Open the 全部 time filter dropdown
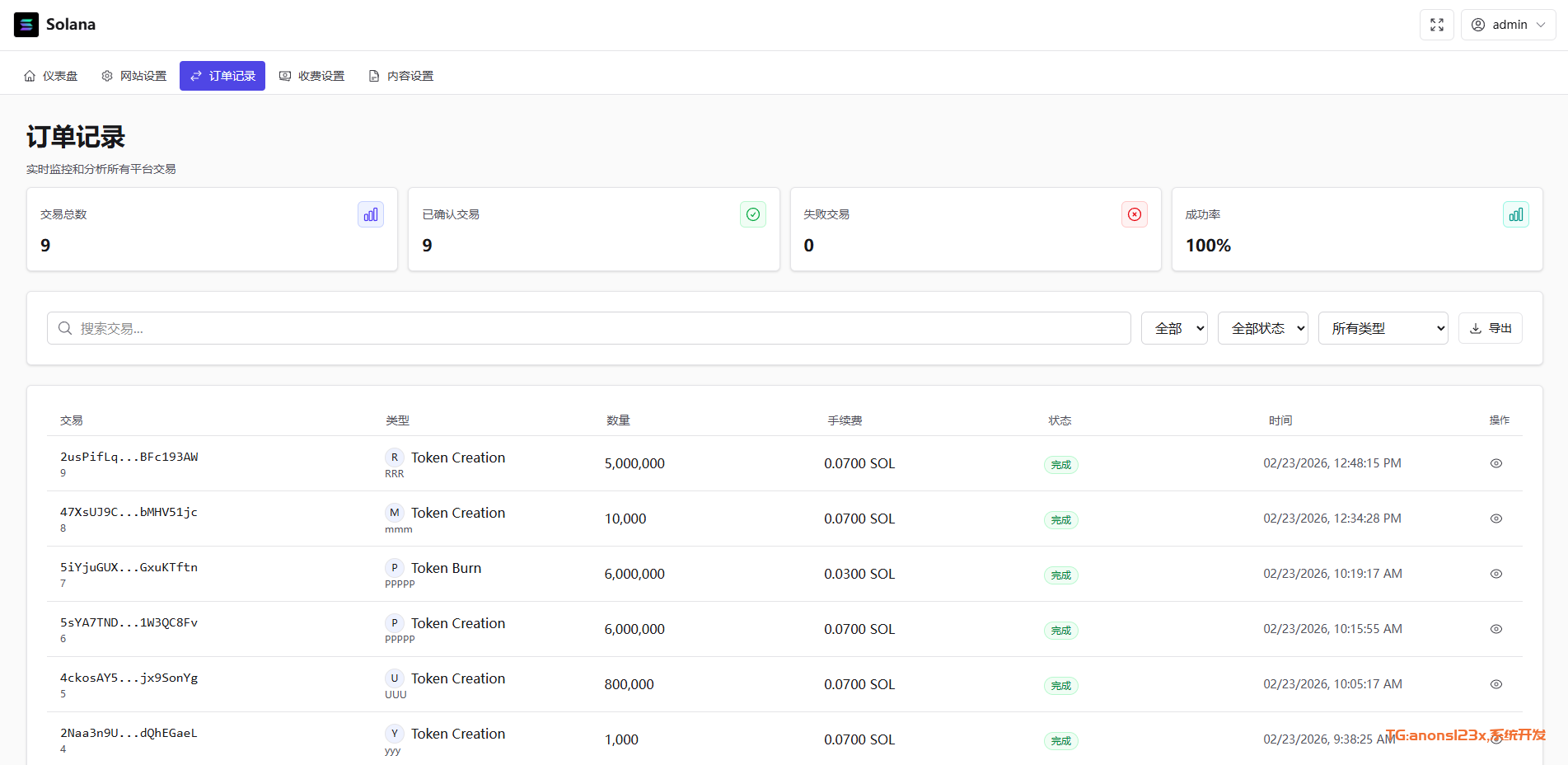 (1173, 328)
